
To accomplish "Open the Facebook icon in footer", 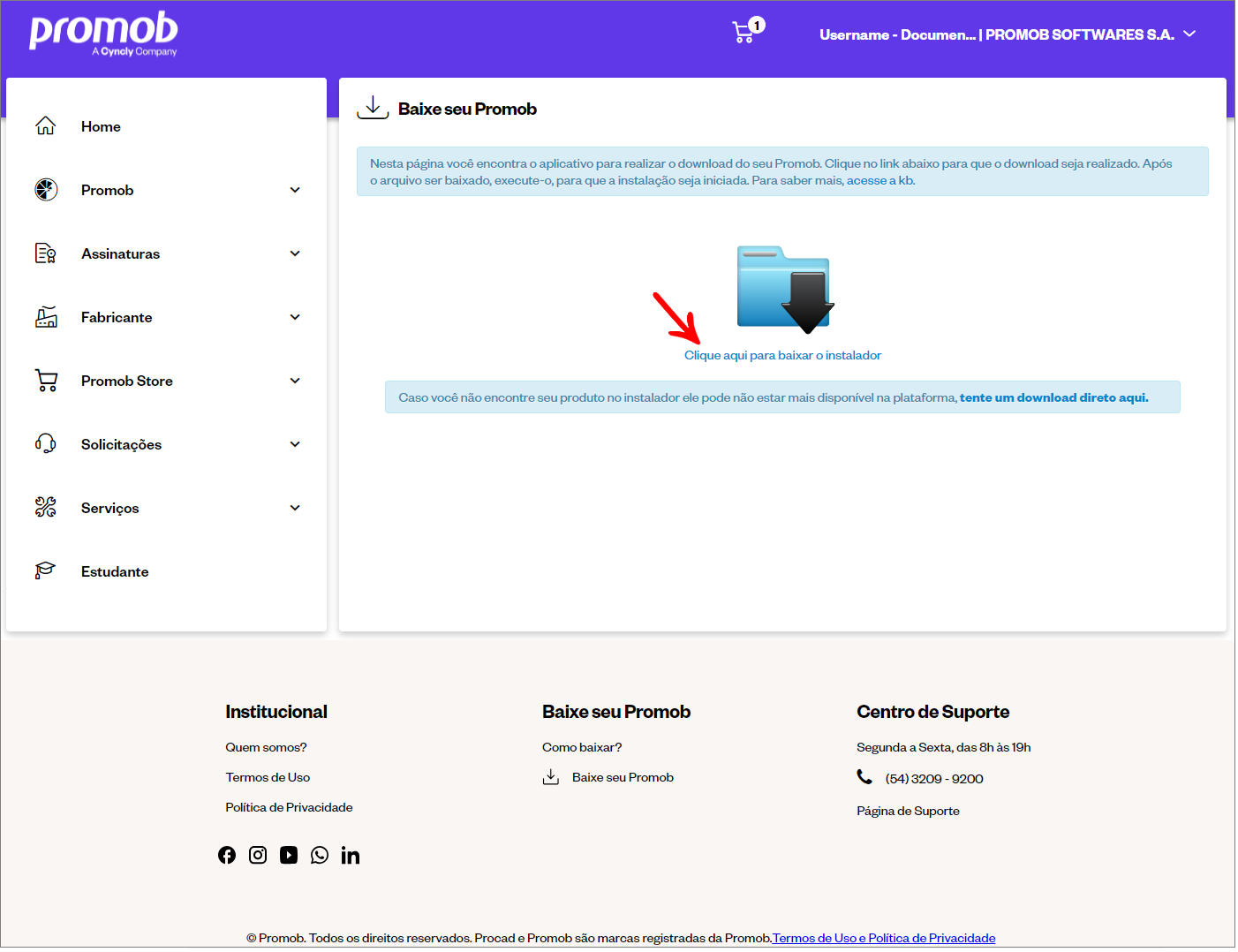I will [227, 855].
